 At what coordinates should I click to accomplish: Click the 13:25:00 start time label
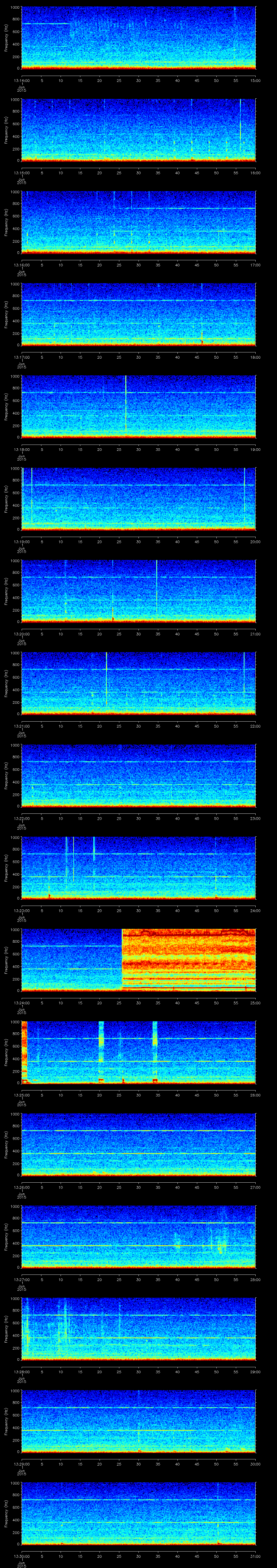pyautogui.click(x=21, y=1095)
